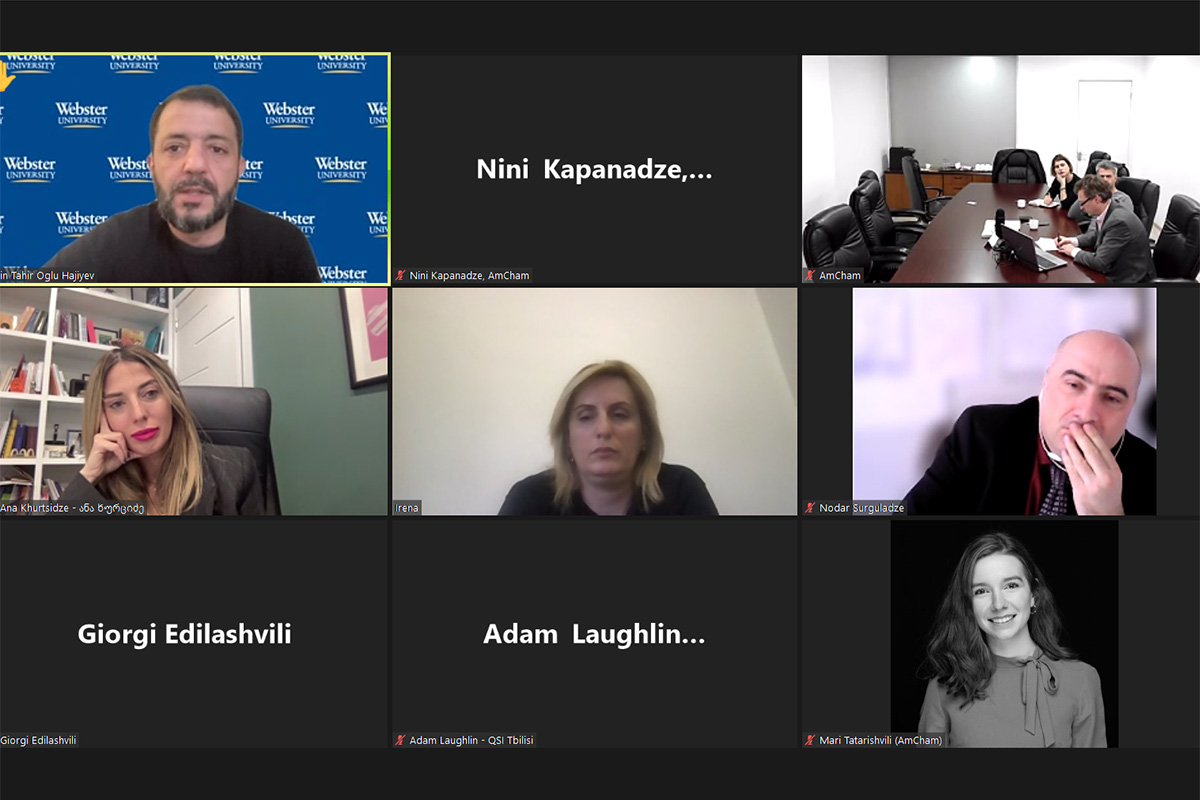1200x800 pixels.
Task: Click the yellow arrow icon on speaker tile
Action: 6,75
